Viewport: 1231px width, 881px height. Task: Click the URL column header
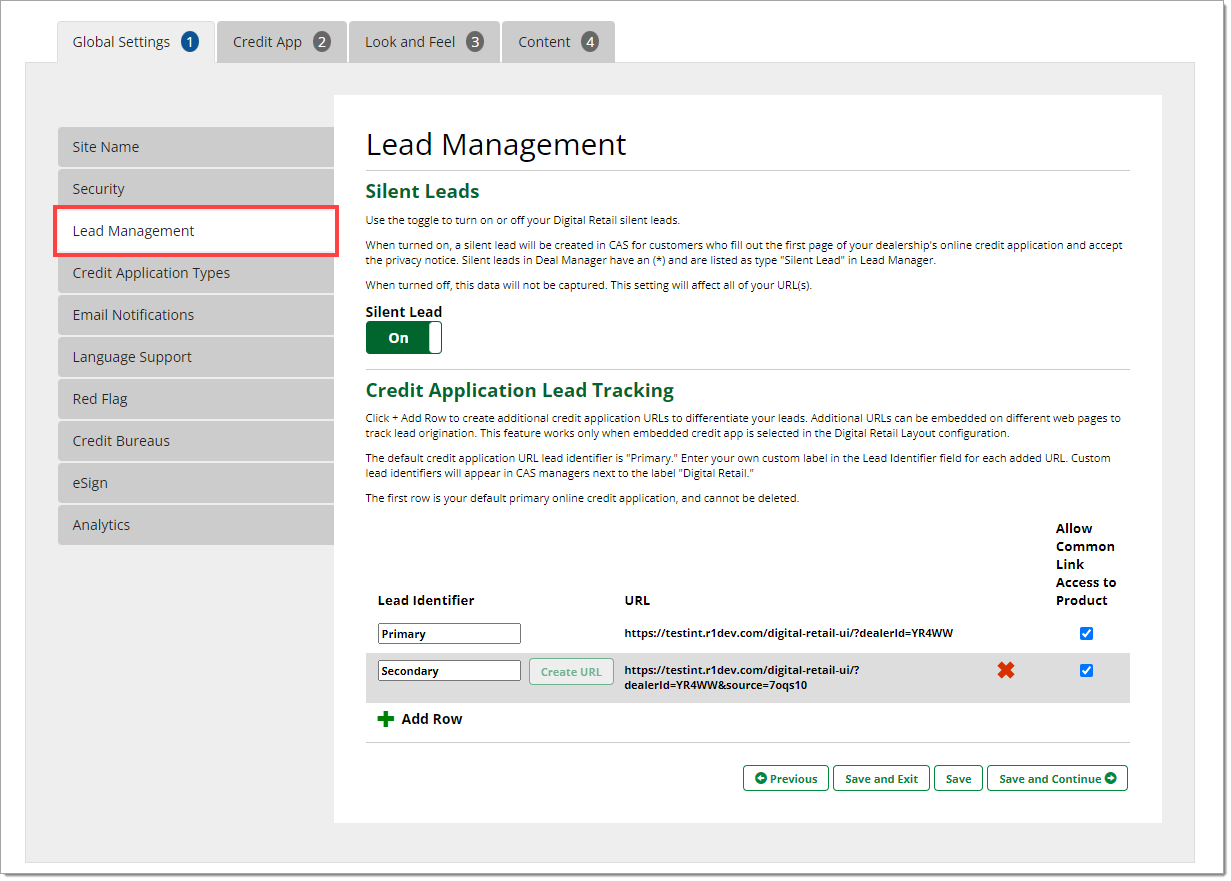637,601
